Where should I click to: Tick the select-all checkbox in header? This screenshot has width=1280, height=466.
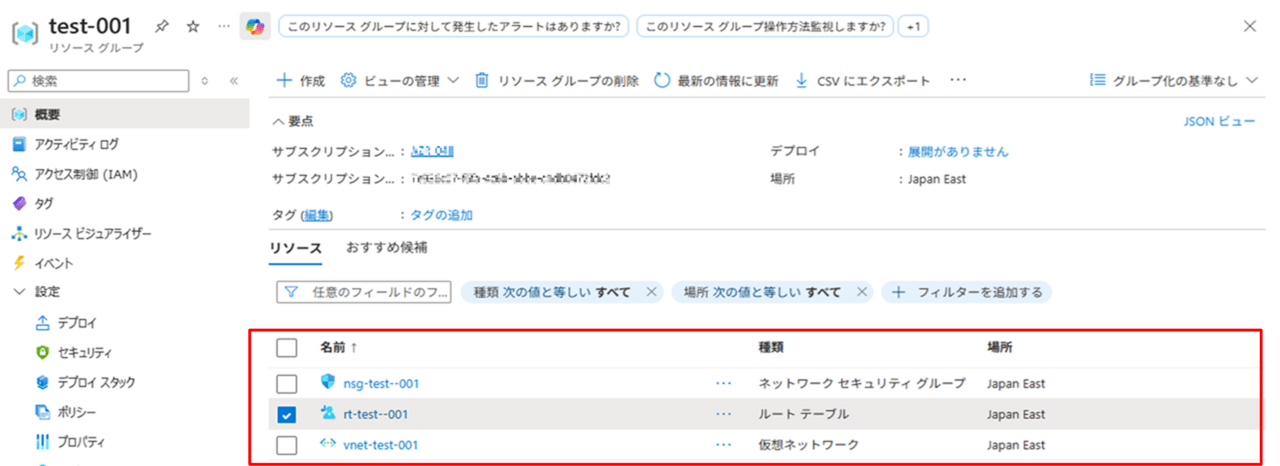287,347
